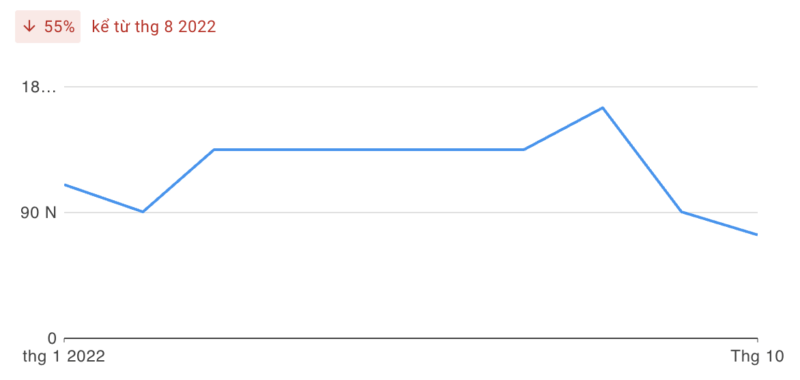Screen dimensions: 800x380
Task: Click the rising segment leading up to the peak
Action: click(563, 129)
